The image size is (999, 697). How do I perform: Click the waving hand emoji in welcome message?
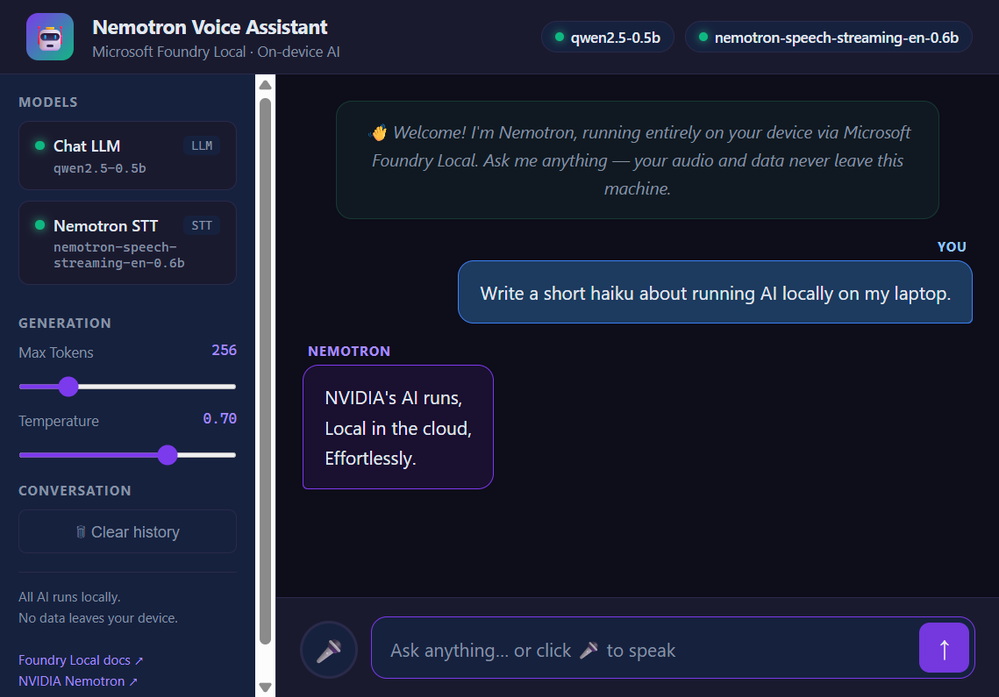(378, 133)
